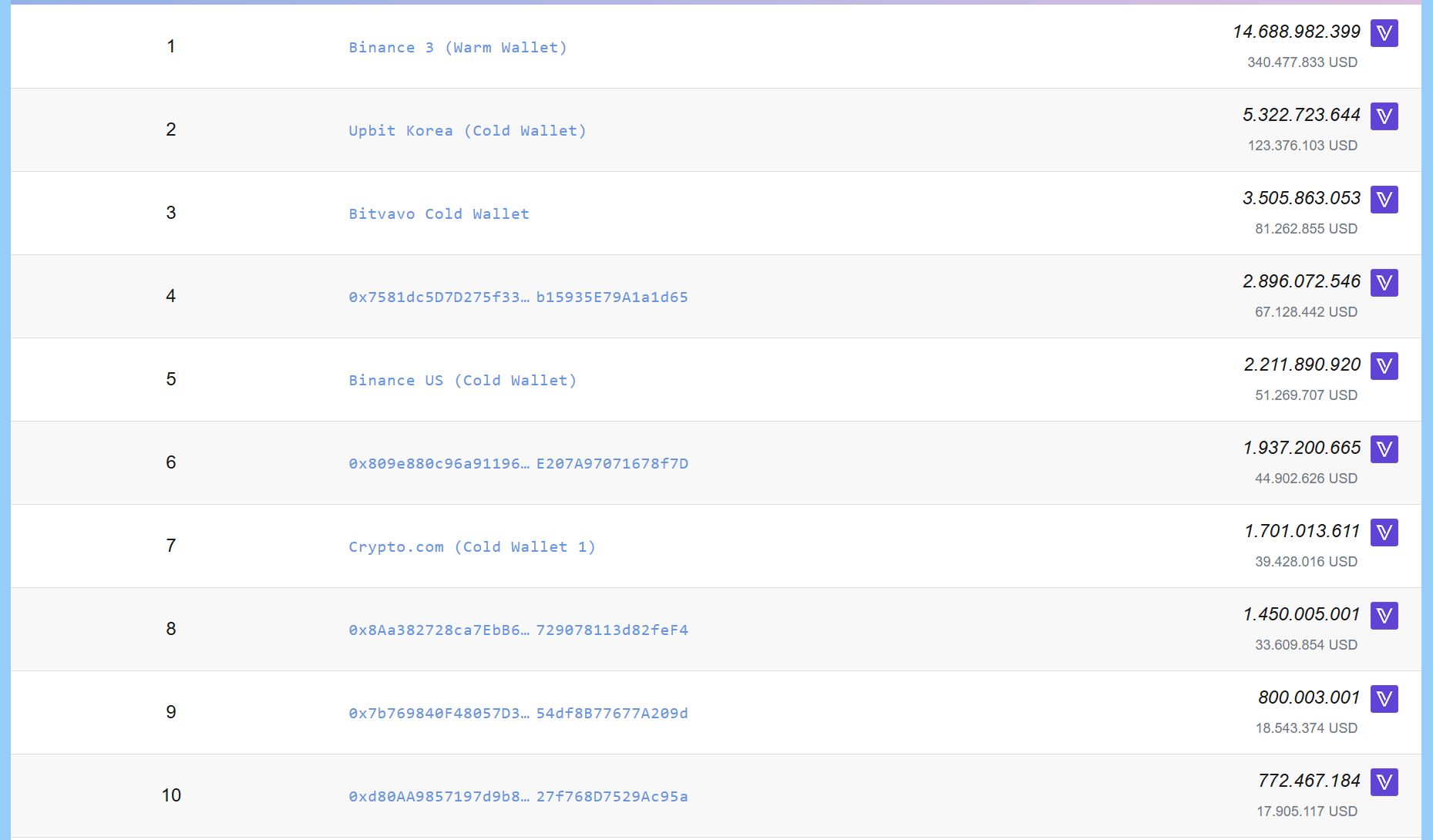Click VET icon beside 2.896.072.546
1433x840 pixels.
tap(1384, 283)
